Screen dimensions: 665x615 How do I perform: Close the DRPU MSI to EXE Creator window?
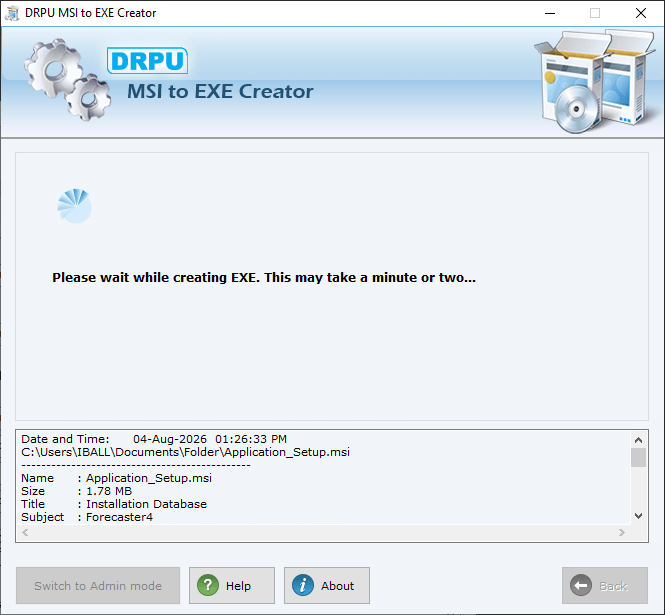(641, 13)
